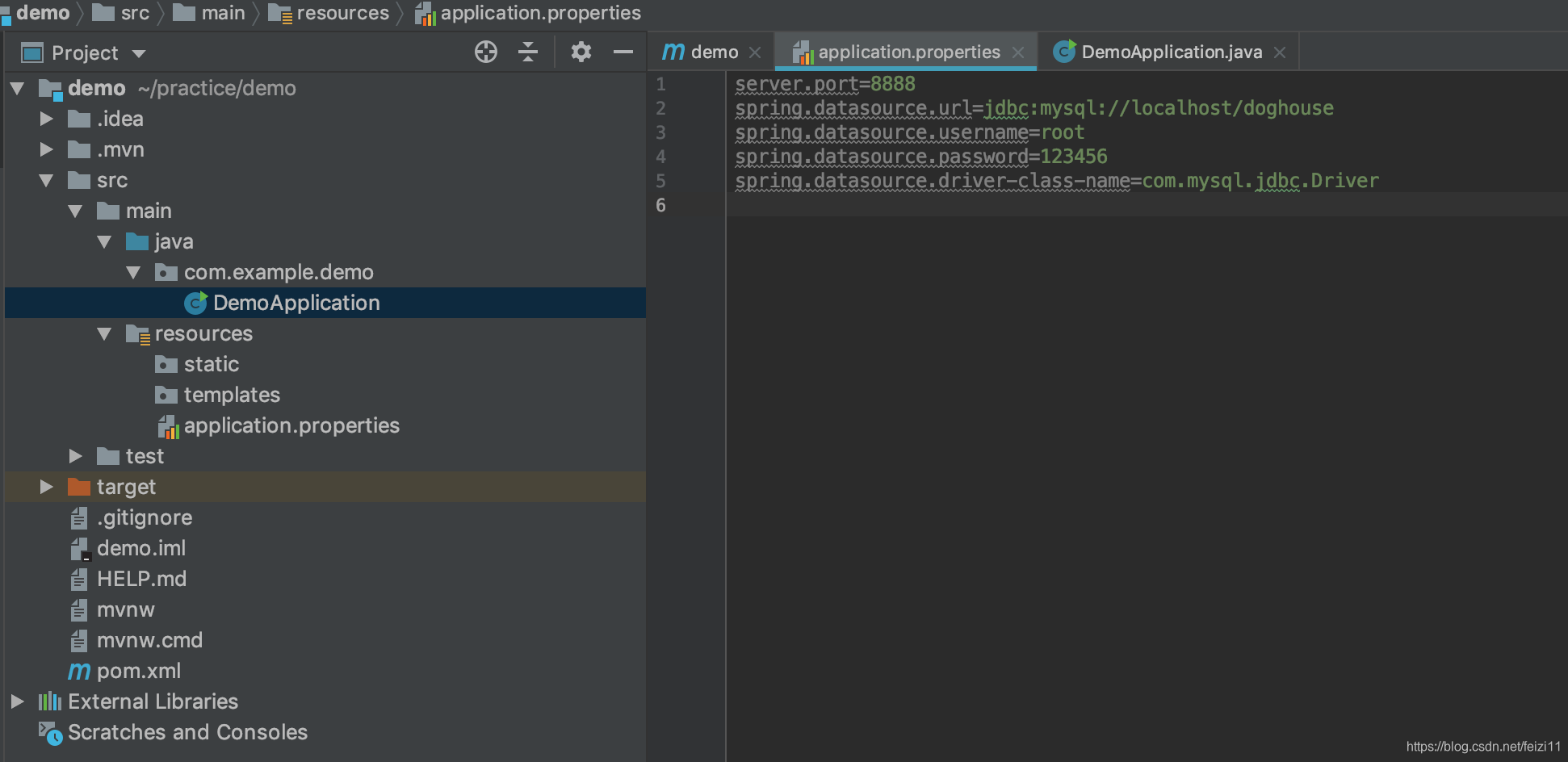This screenshot has width=1568, height=762.
Task: Collapse the com.example.demo package arrow
Action: 134,272
